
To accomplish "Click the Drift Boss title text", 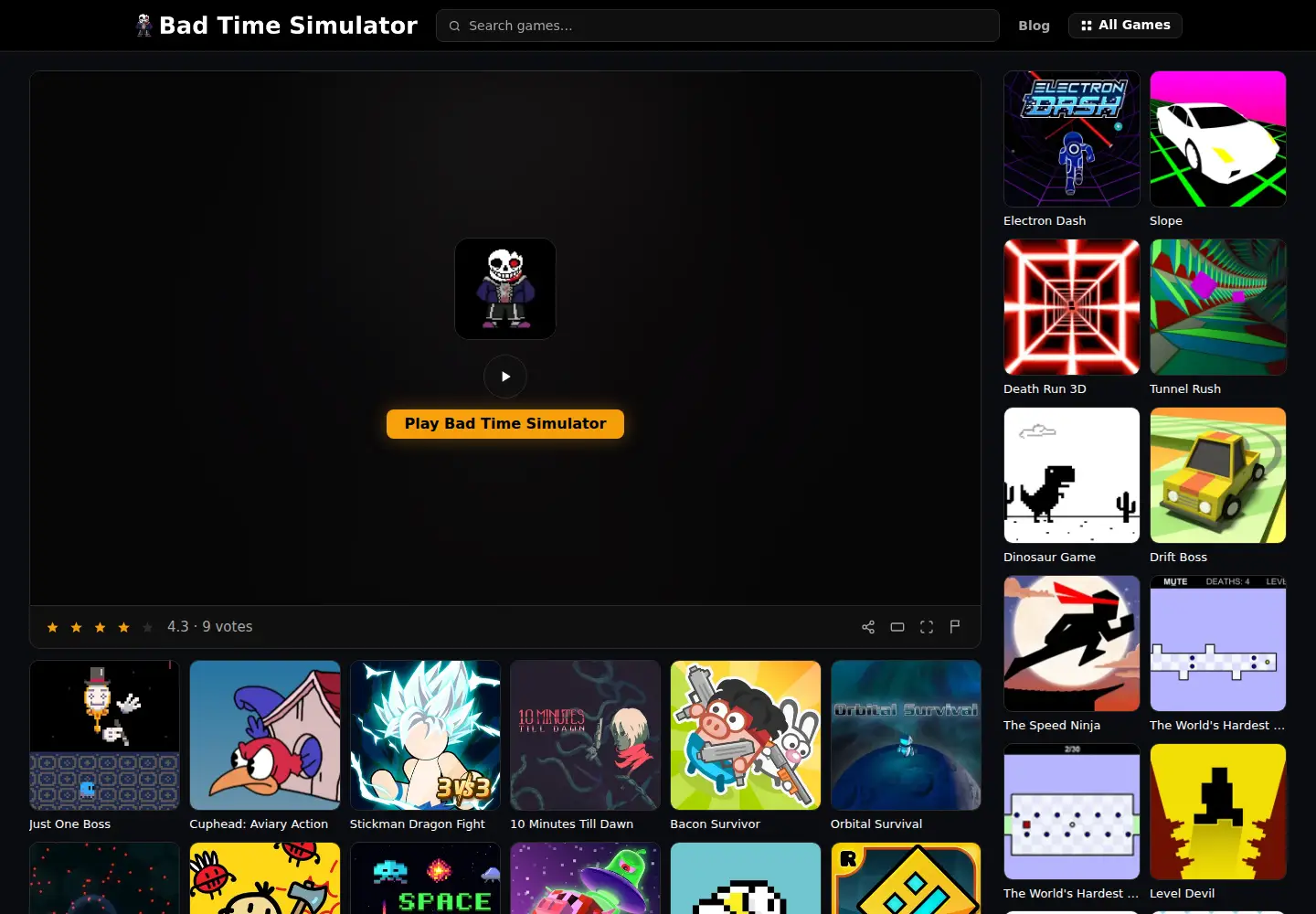I will 1178,558.
